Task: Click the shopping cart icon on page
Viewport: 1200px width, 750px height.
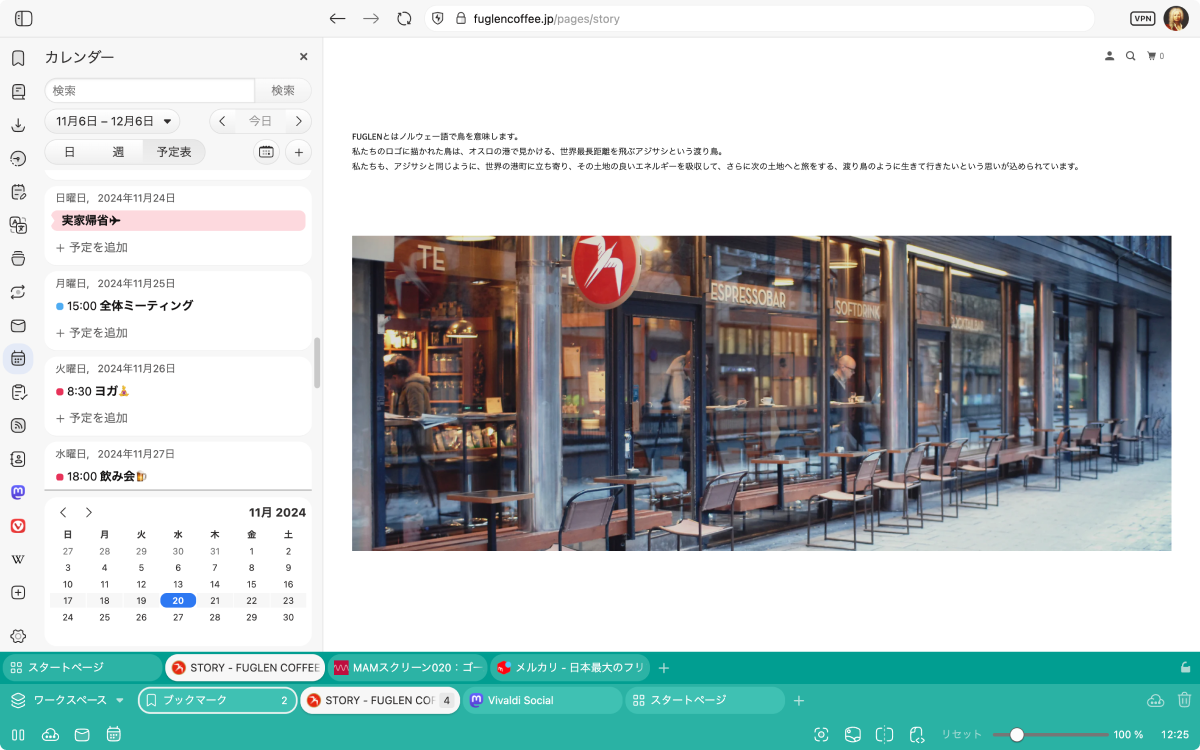Action: coord(1154,56)
